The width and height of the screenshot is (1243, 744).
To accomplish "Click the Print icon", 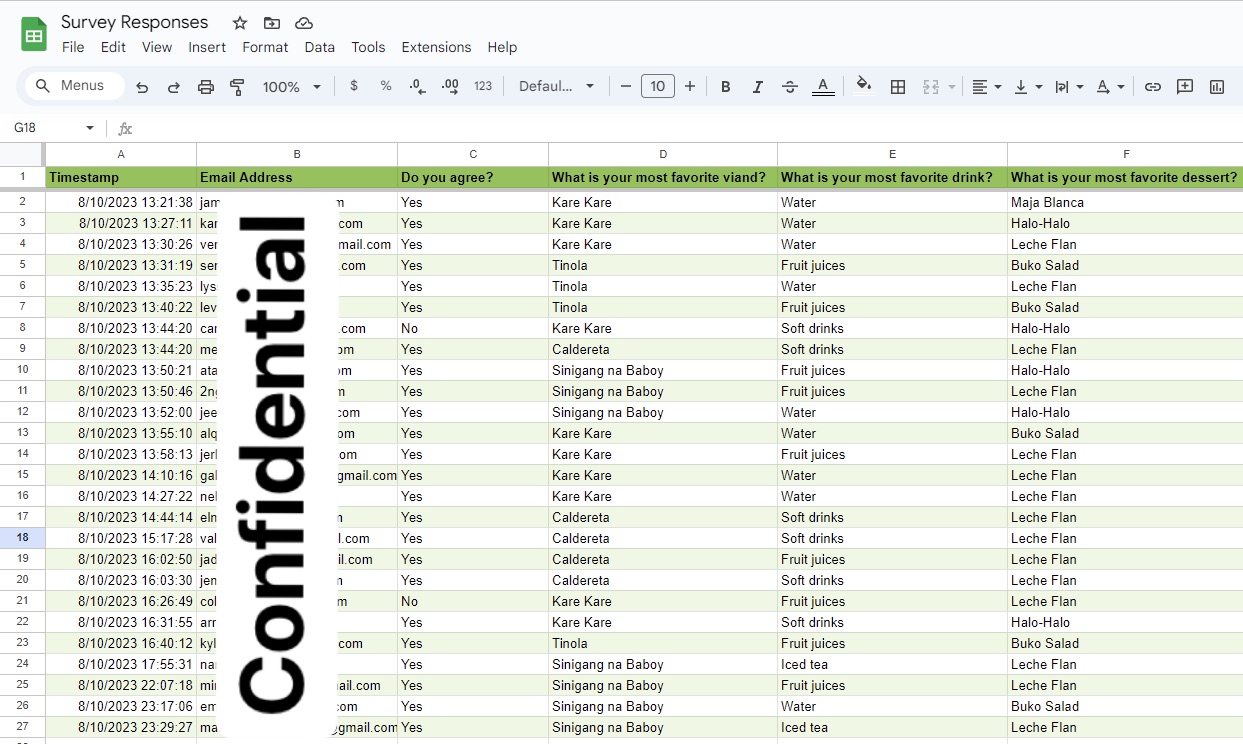I will [206, 87].
